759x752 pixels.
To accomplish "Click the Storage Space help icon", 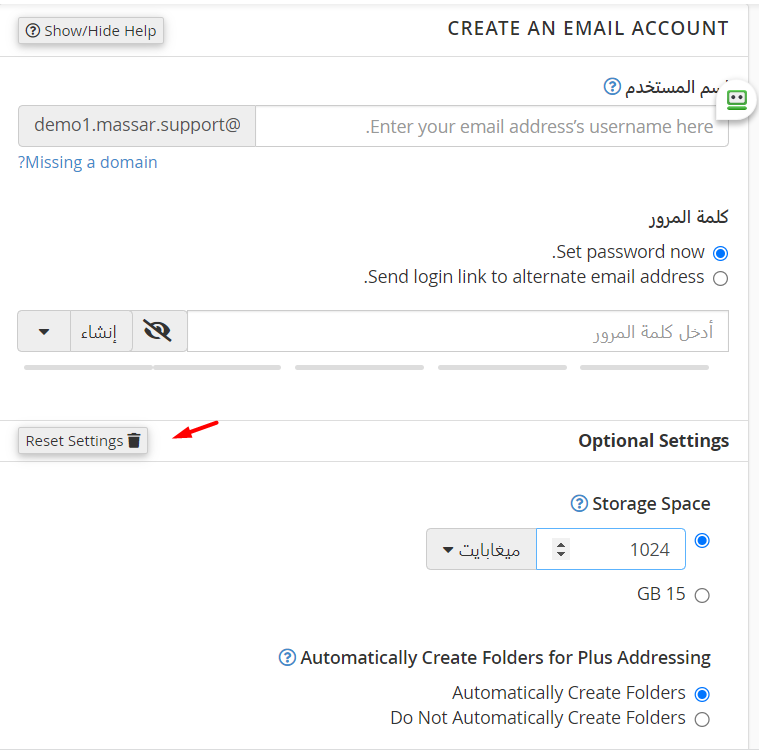I will click(x=578, y=503).
